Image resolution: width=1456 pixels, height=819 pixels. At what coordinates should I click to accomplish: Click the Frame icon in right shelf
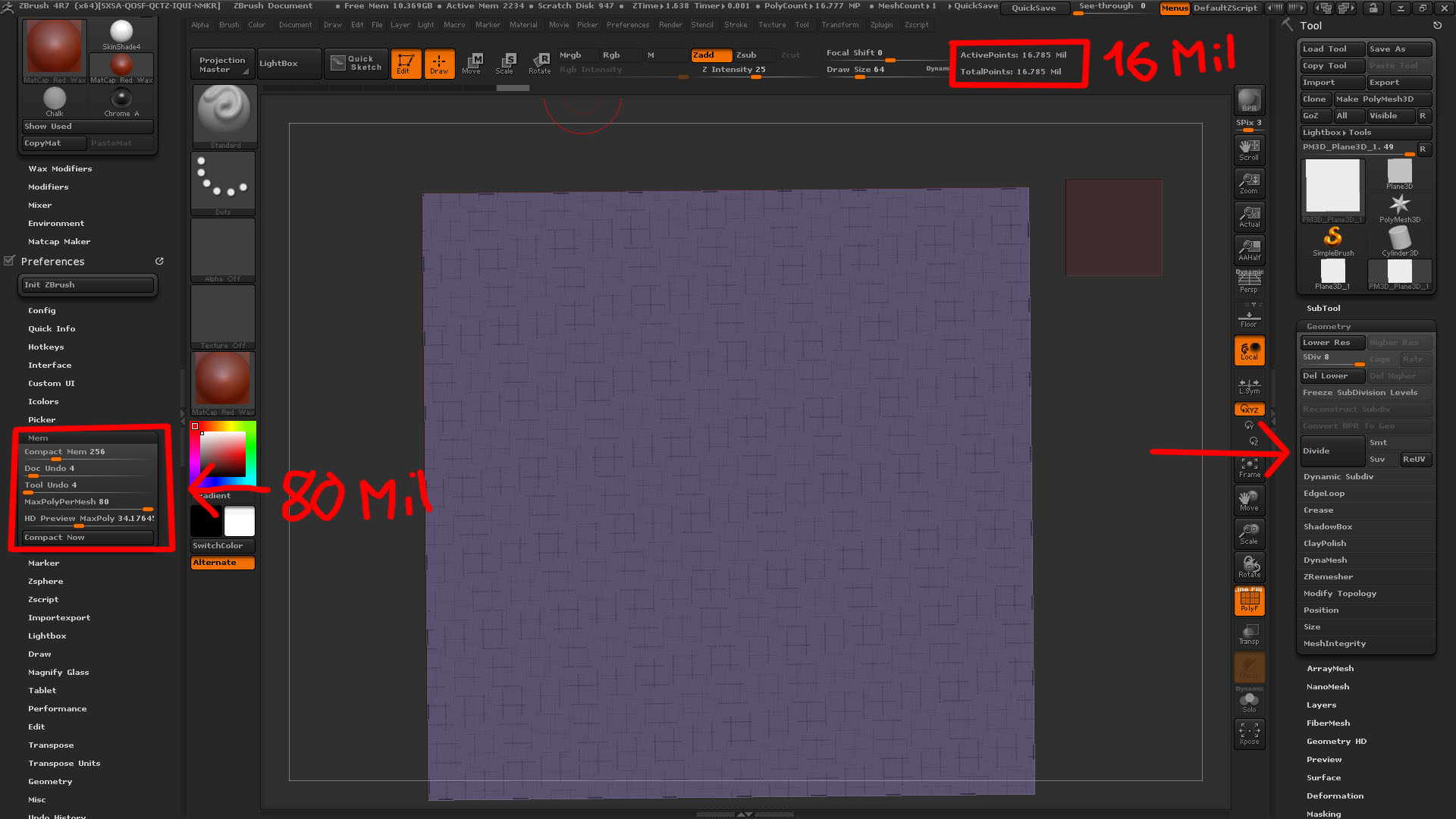click(1249, 468)
